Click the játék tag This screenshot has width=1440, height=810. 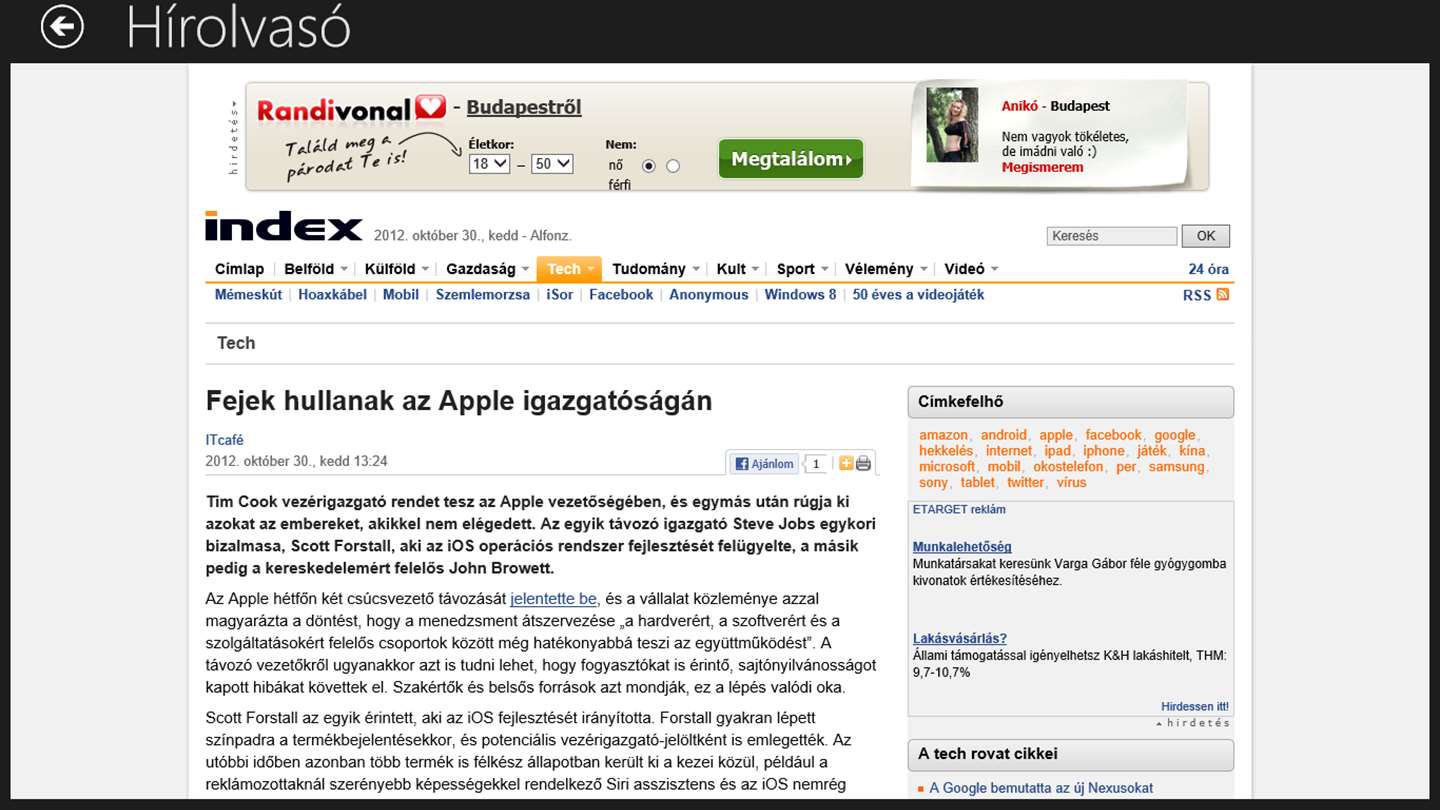pos(1151,451)
